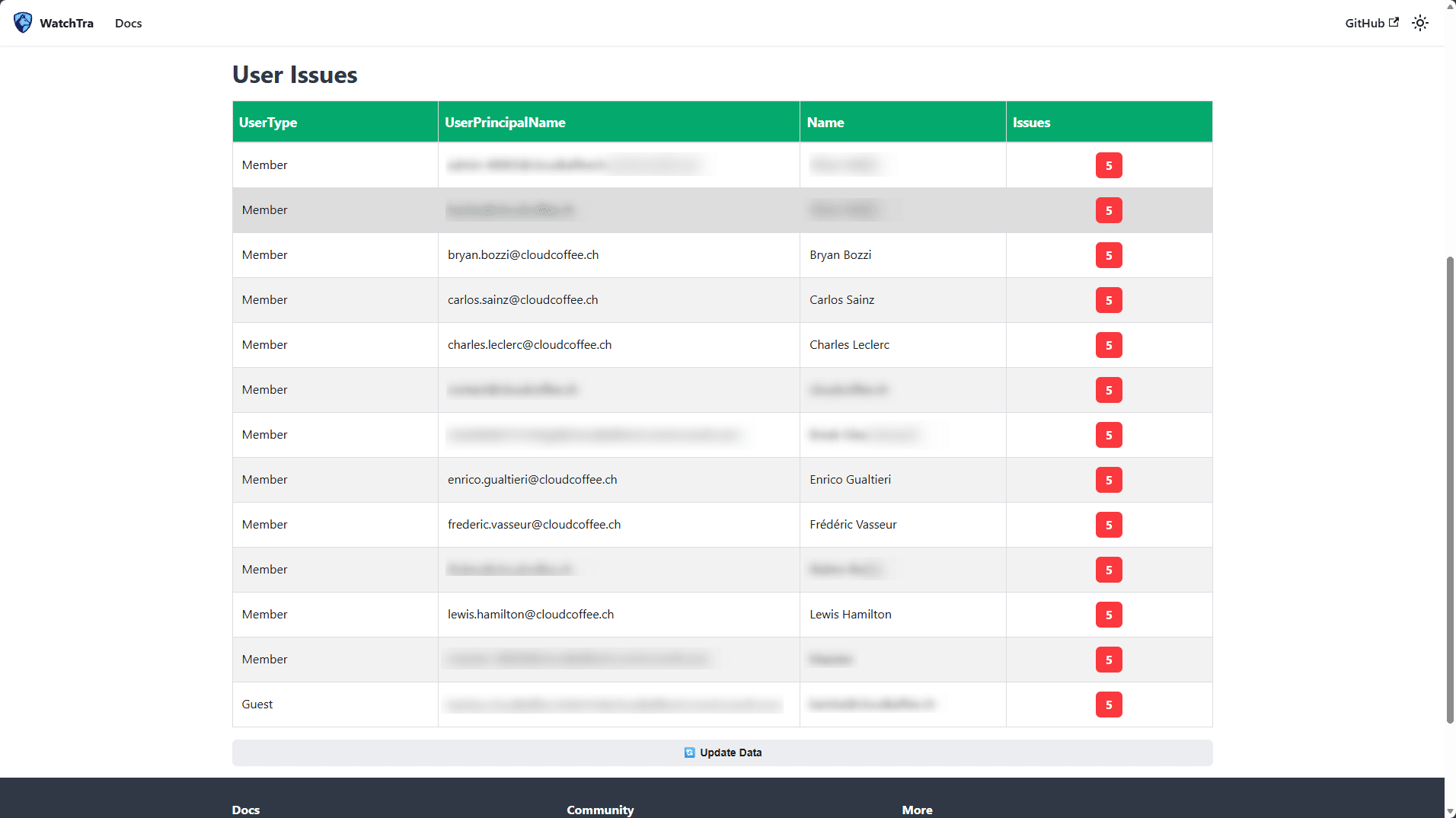Click the issues badge for Charles Leclerc
Screen dimensions: 1456x818
coord(1108,345)
